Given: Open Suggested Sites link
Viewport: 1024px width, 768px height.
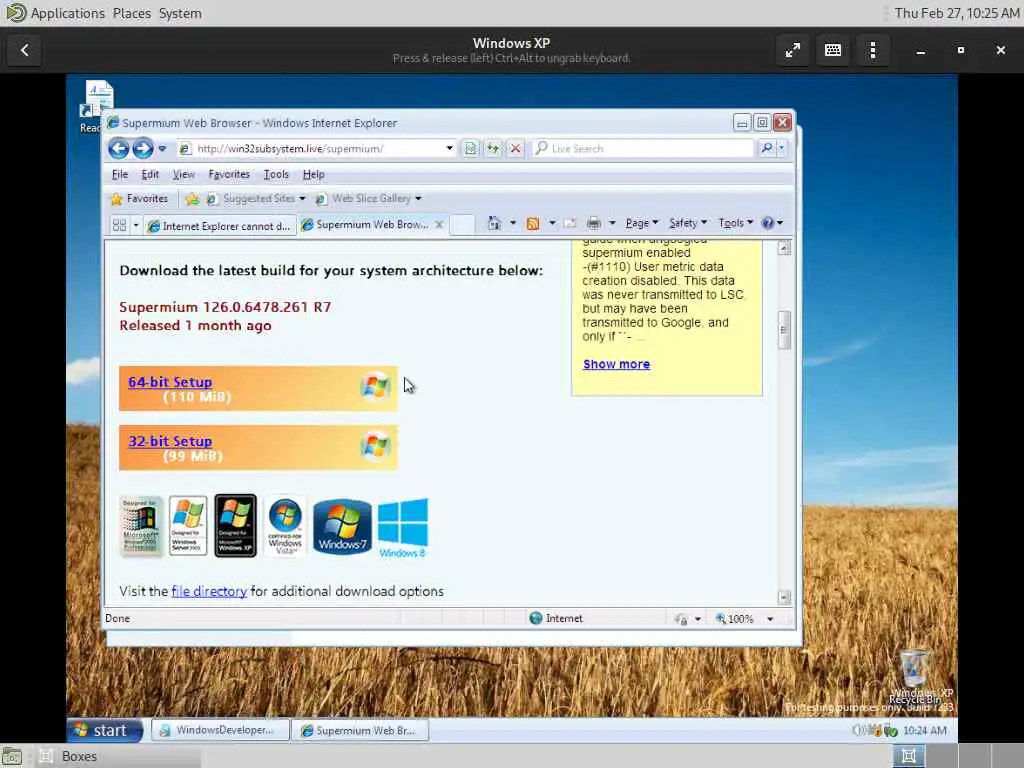Looking at the screenshot, I should point(256,199).
